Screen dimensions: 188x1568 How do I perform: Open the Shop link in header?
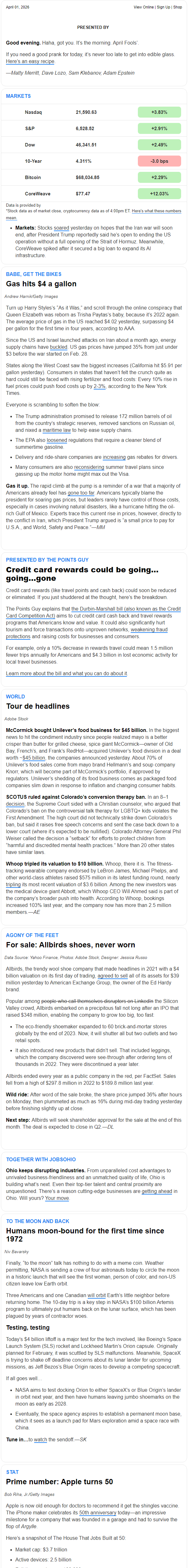(178, 7)
